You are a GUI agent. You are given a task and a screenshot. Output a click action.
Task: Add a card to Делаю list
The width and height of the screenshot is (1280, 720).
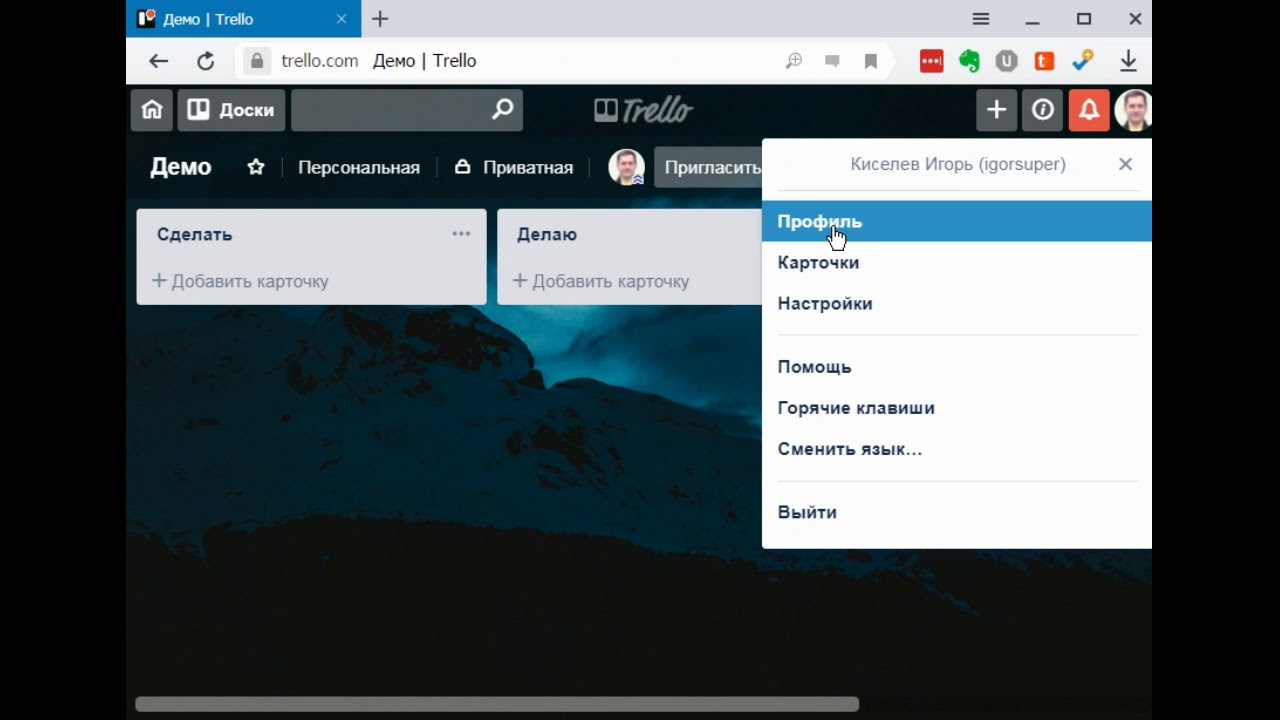601,281
